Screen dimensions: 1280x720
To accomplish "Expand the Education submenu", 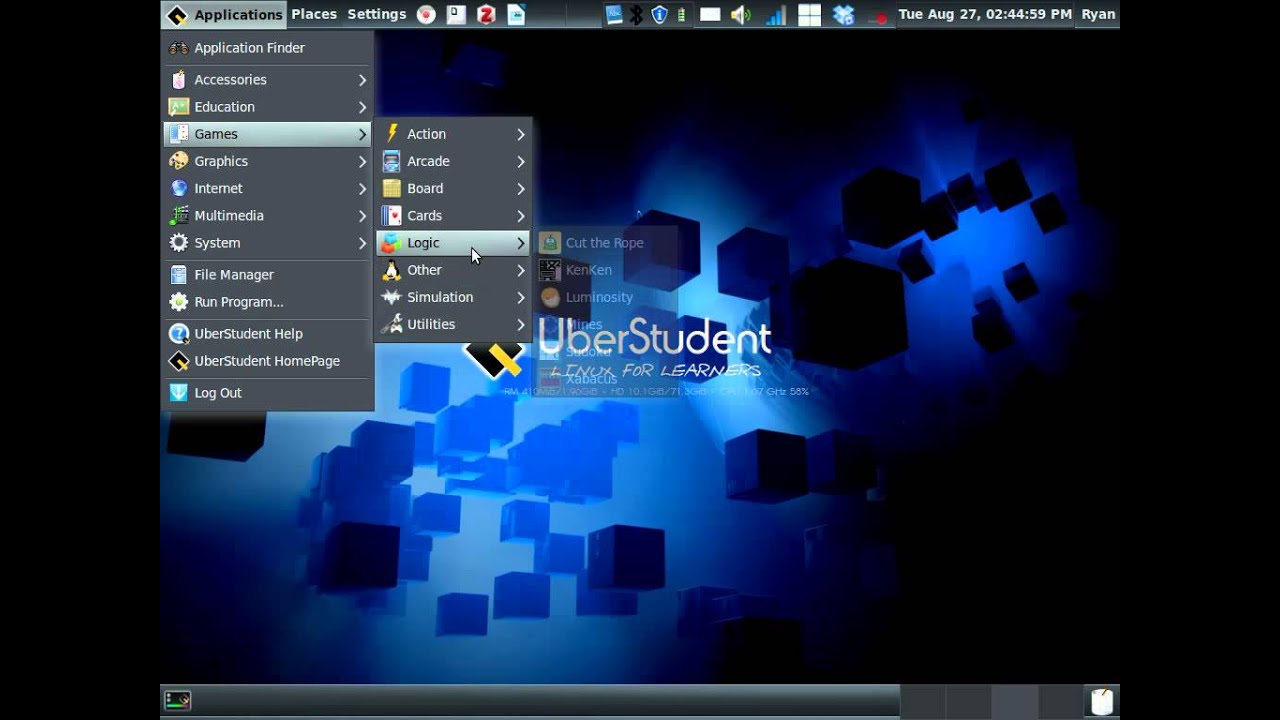I will 268,107.
